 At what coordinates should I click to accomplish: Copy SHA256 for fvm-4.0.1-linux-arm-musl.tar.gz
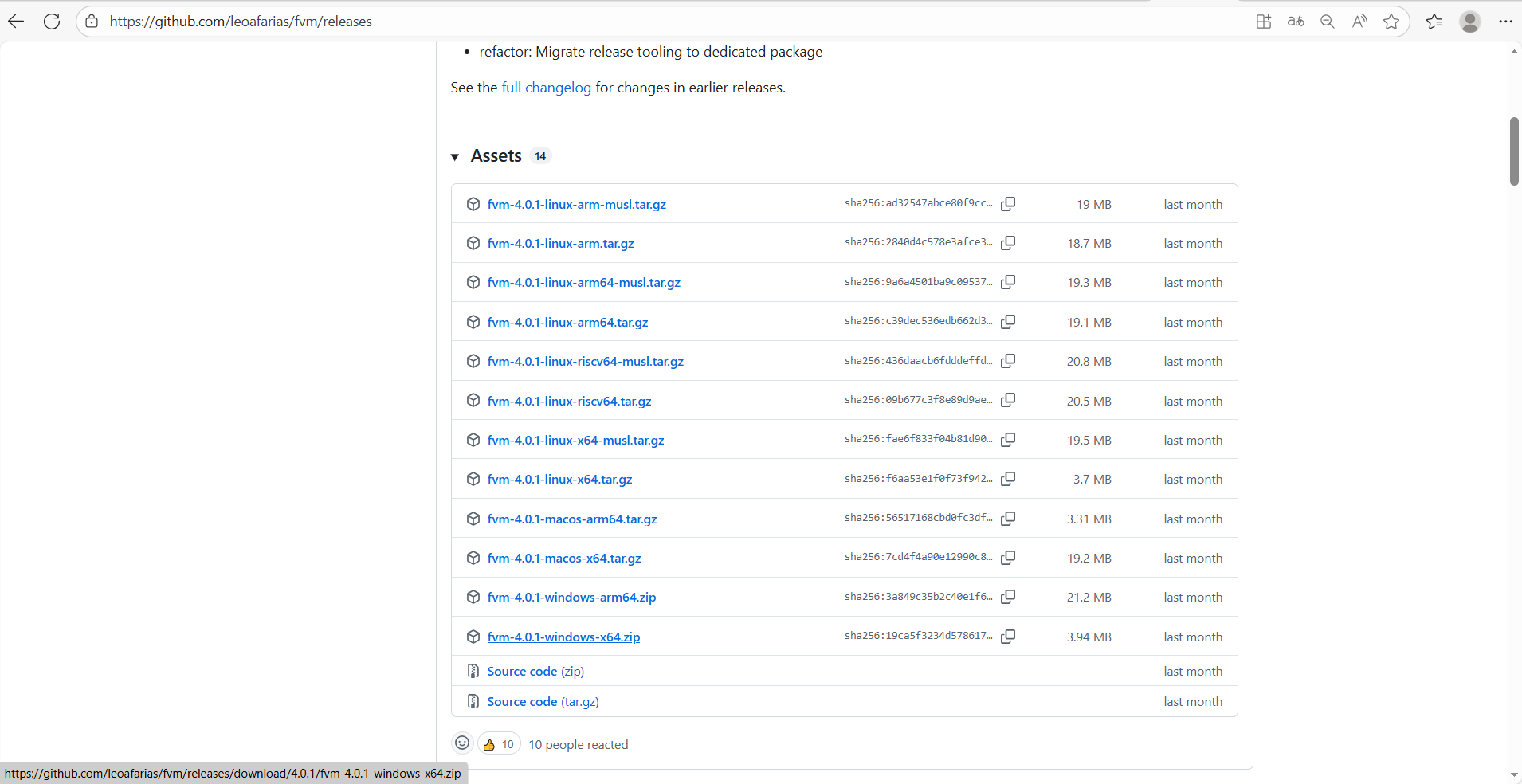(x=1008, y=204)
